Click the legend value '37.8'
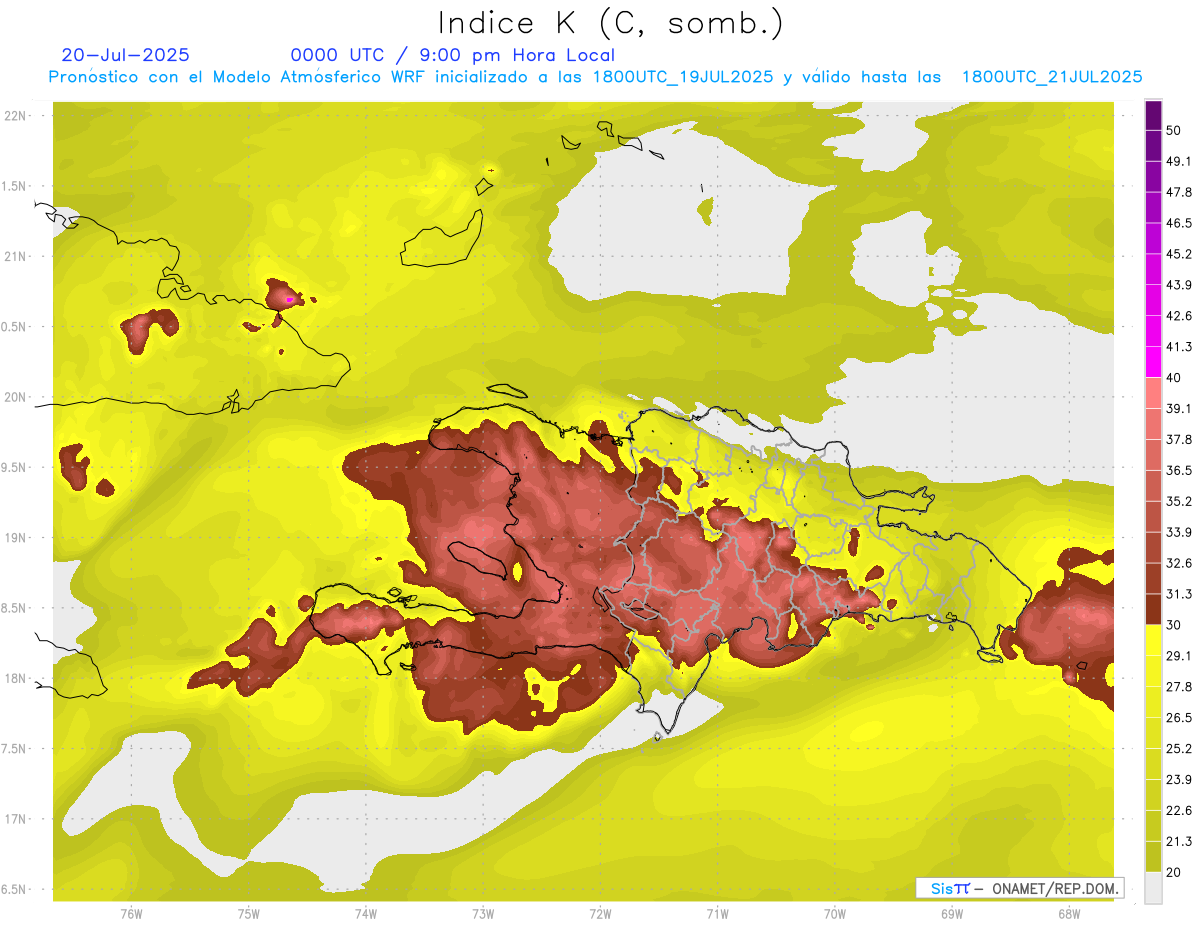The image size is (1200, 927). [x=1179, y=440]
